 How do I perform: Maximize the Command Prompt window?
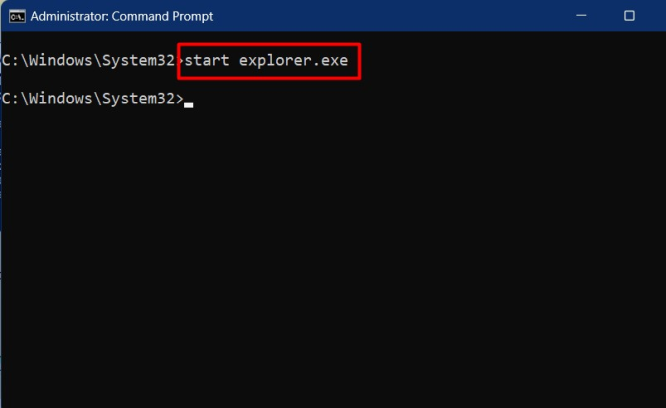point(629,16)
